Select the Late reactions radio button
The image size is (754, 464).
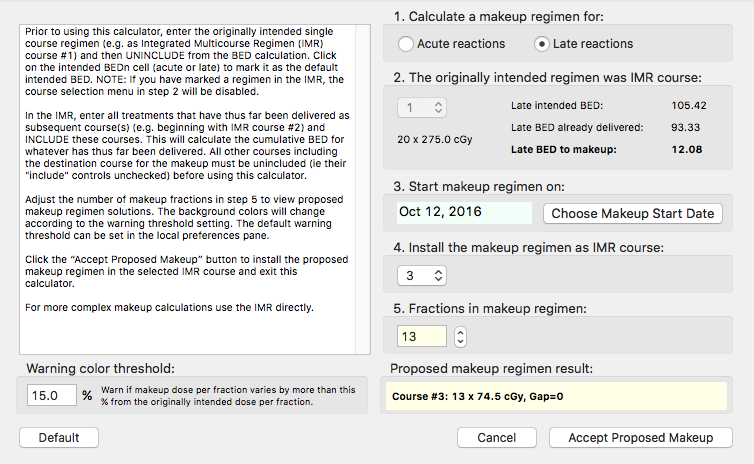pyautogui.click(x=543, y=44)
